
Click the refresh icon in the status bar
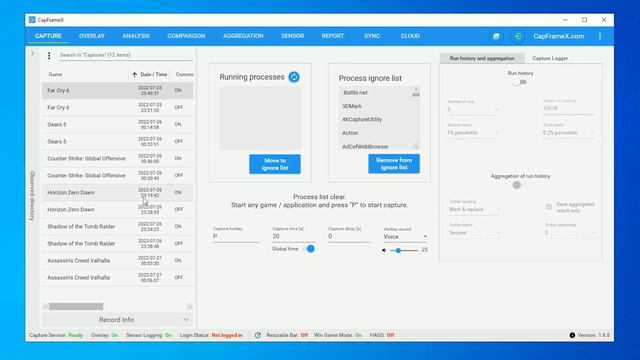258,335
